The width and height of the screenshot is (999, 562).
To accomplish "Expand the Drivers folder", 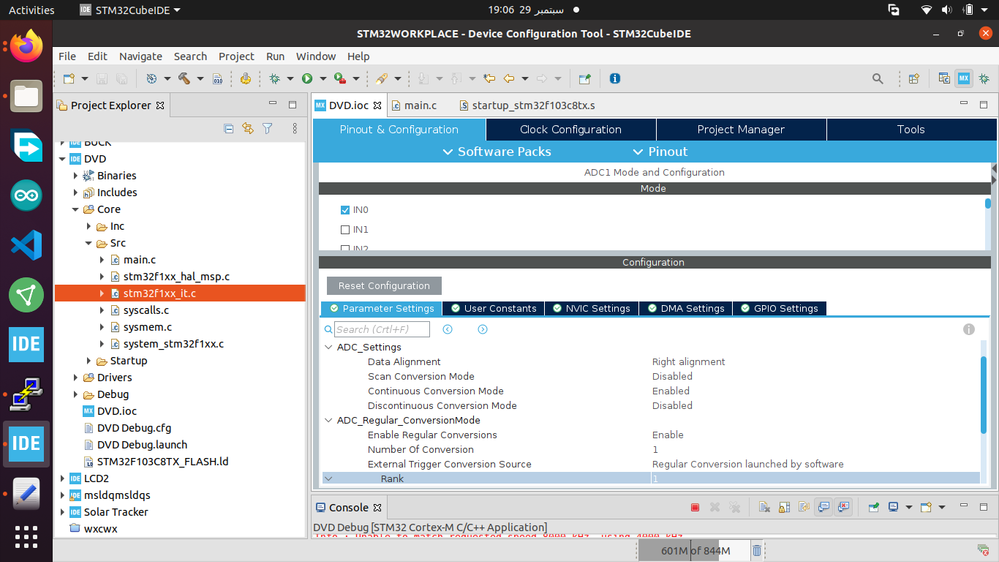I will [75, 377].
